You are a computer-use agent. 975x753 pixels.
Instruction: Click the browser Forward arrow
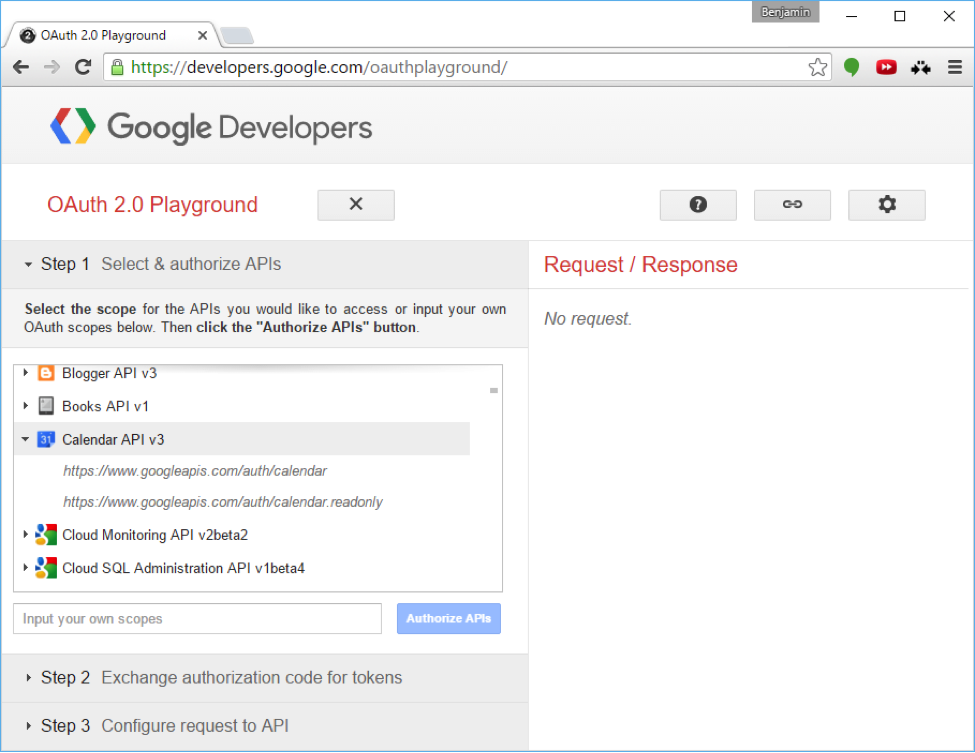52,67
